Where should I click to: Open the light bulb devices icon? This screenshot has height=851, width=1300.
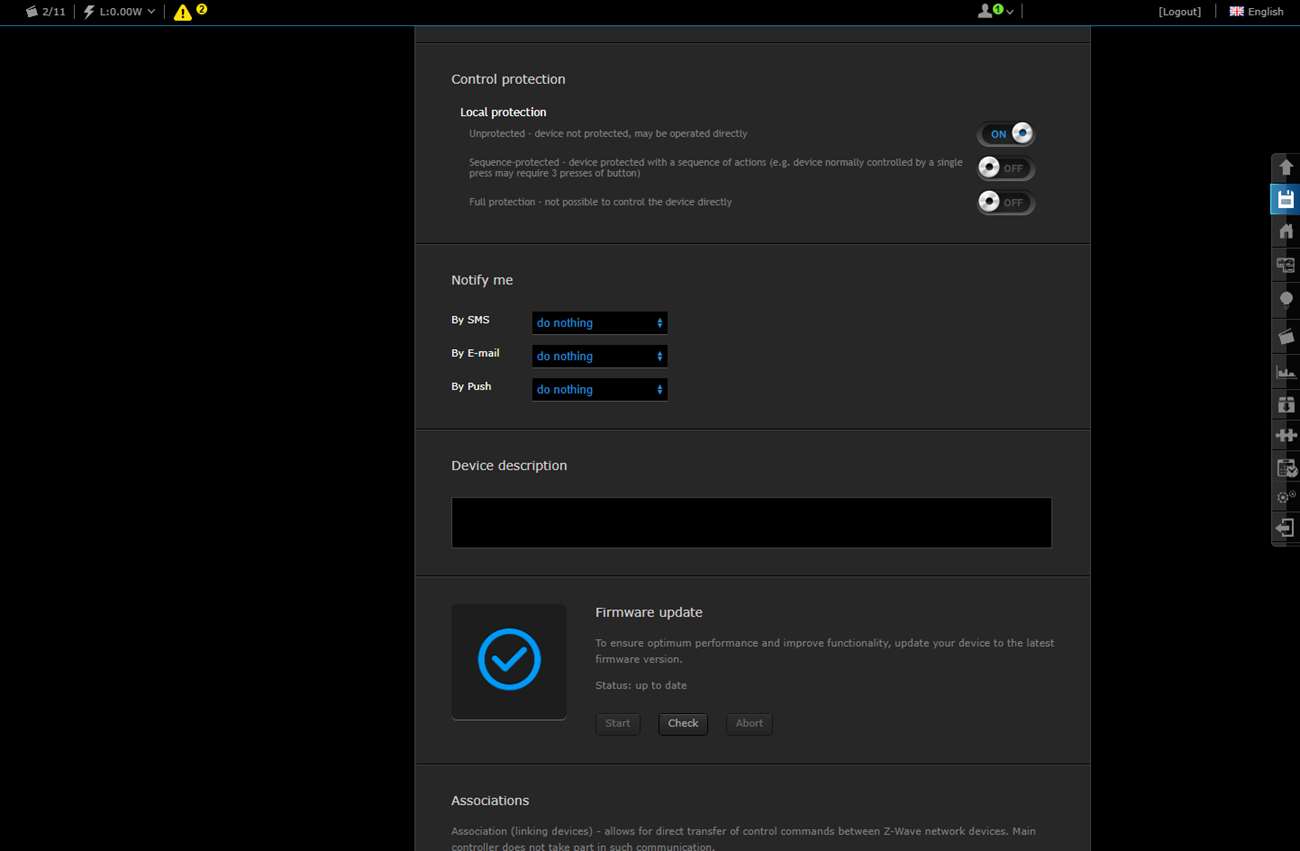point(1286,299)
